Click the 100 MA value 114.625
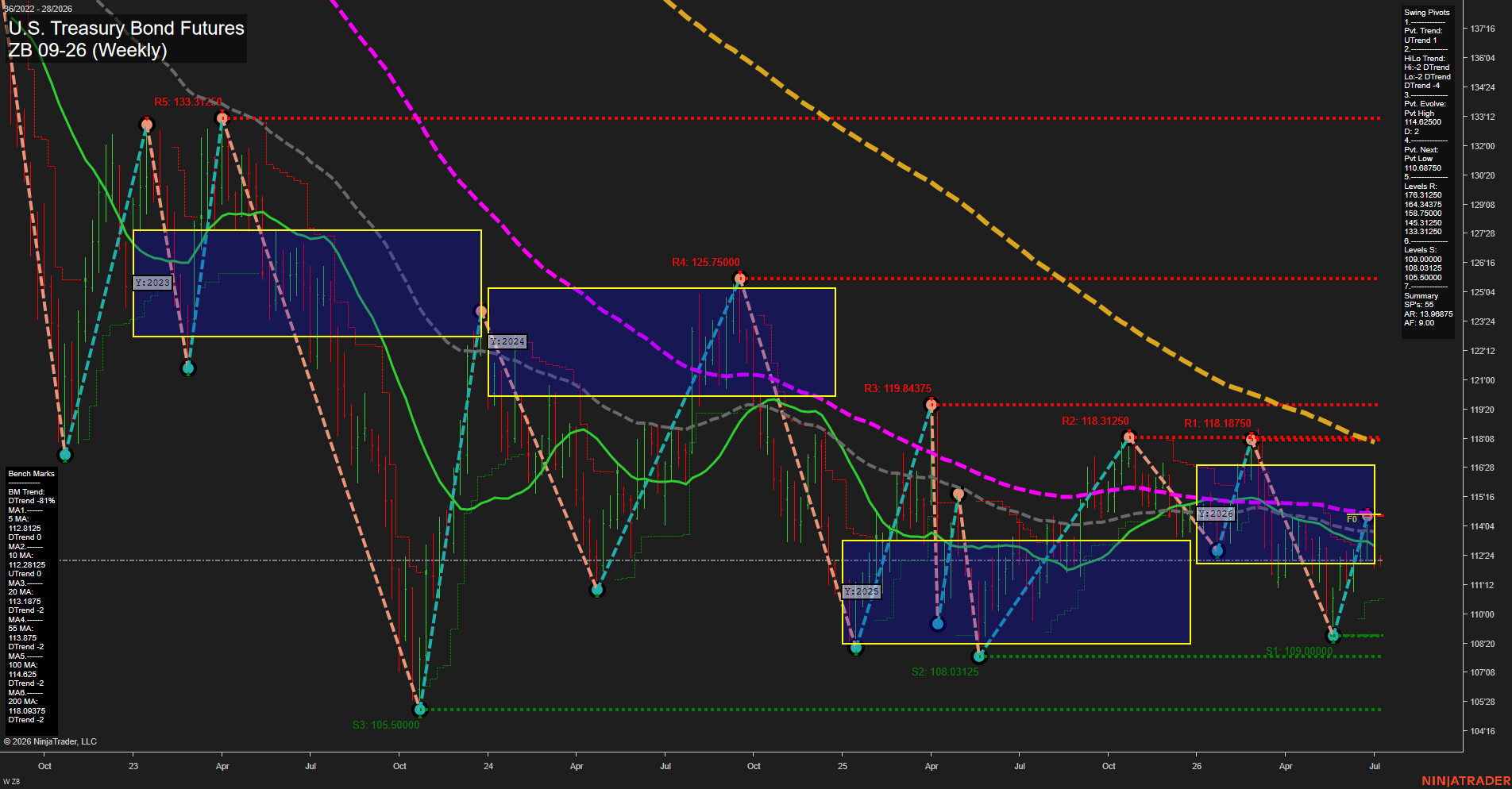This screenshot has height=789, width=1512. [x=21, y=675]
